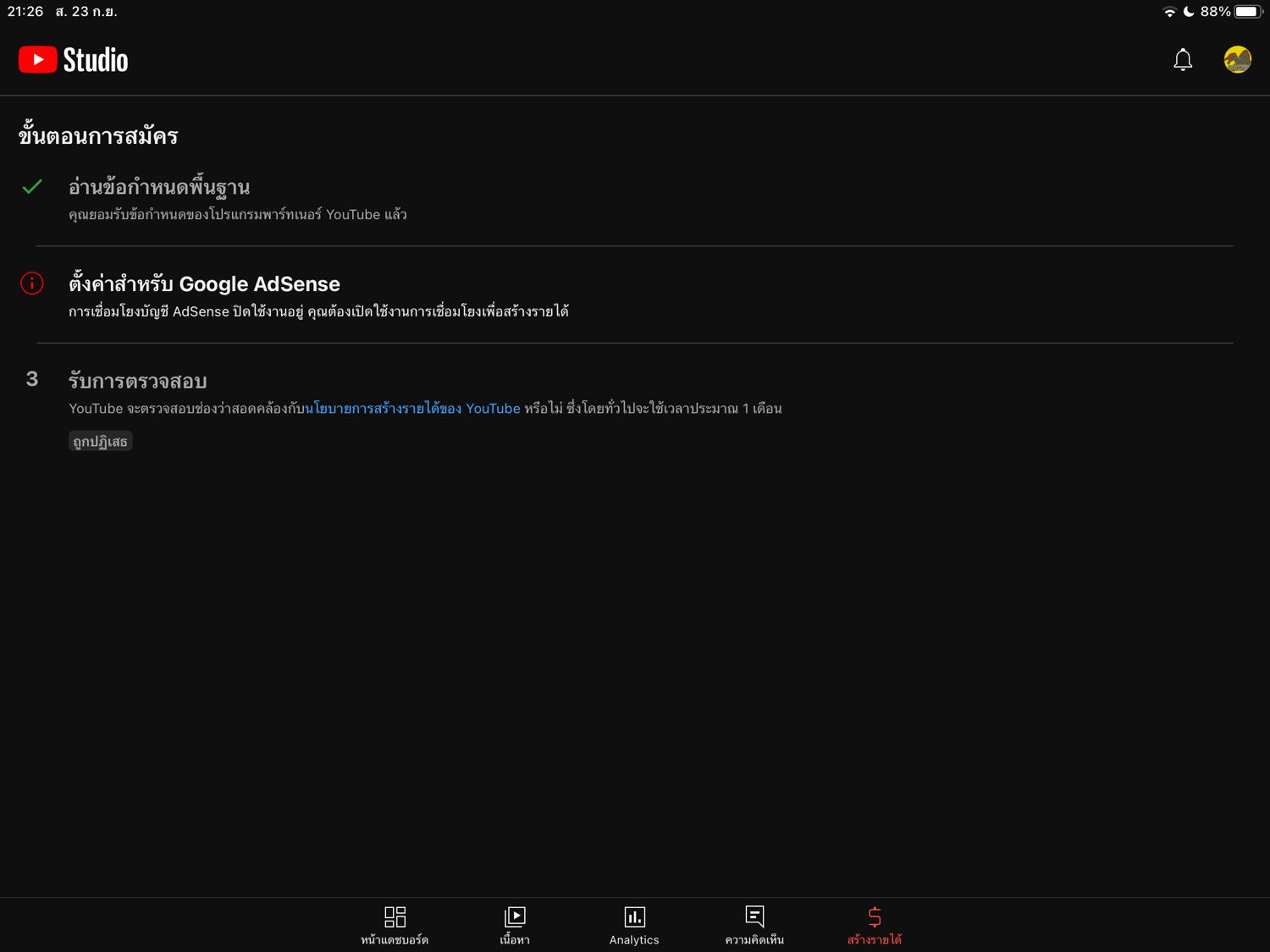The image size is (1270, 952).
Task: Tap the green checkmark for basic requirements
Action: (x=32, y=186)
